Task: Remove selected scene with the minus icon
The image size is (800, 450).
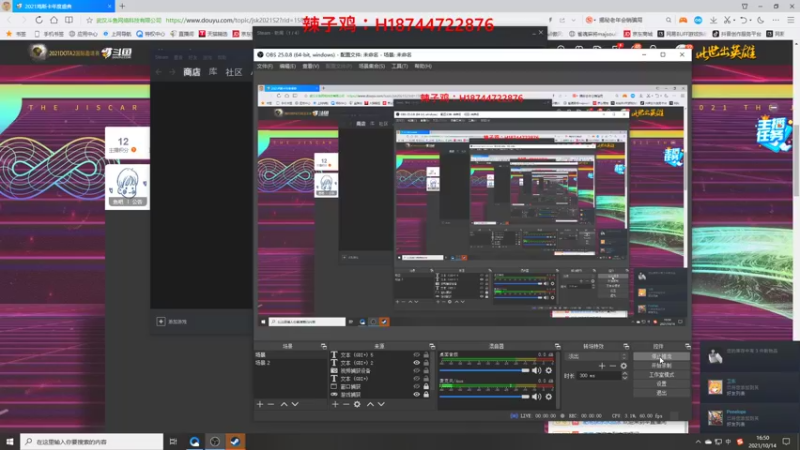Action: coord(271,404)
